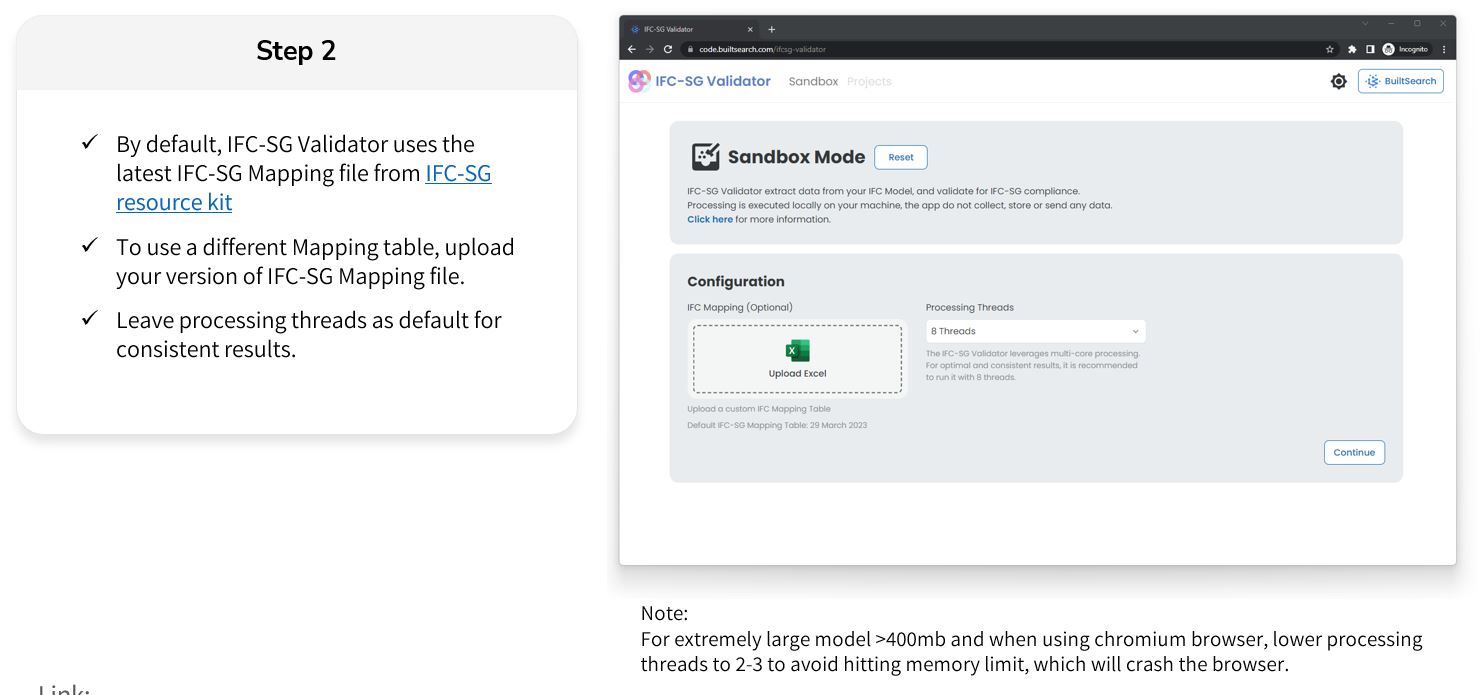Image resolution: width=1481 pixels, height=695 pixels.
Task: Click the Excel icon in upload box
Action: (797, 351)
